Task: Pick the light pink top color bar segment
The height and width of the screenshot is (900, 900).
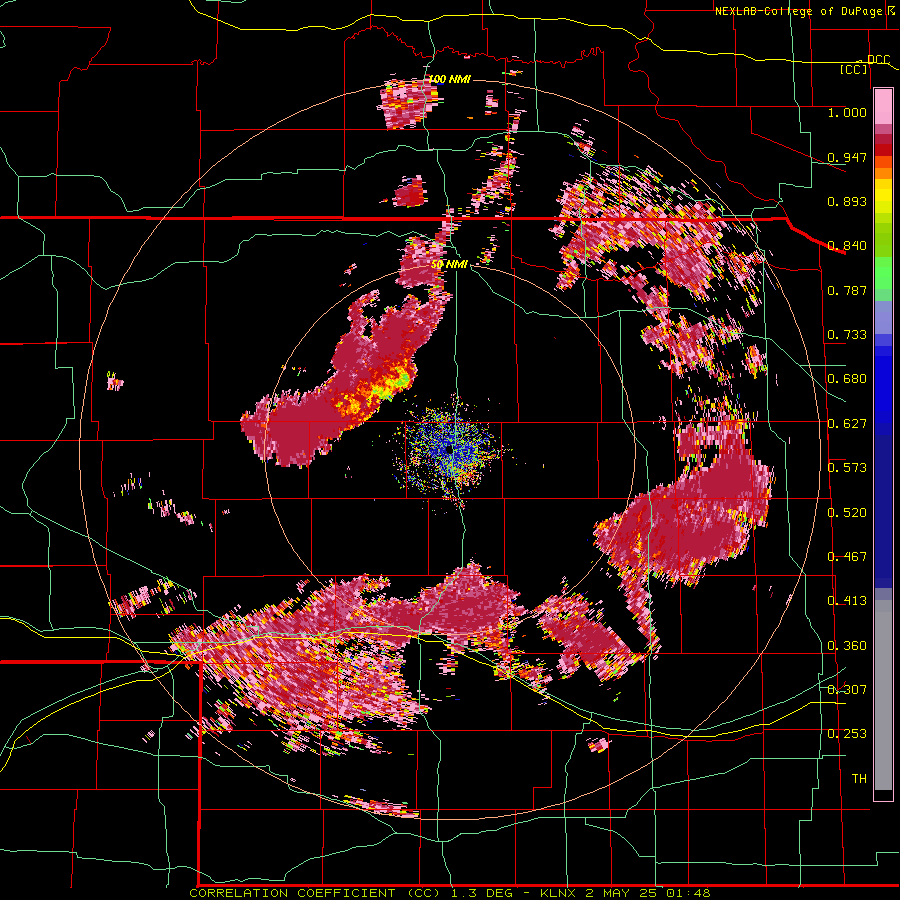Action: pyautogui.click(x=883, y=107)
